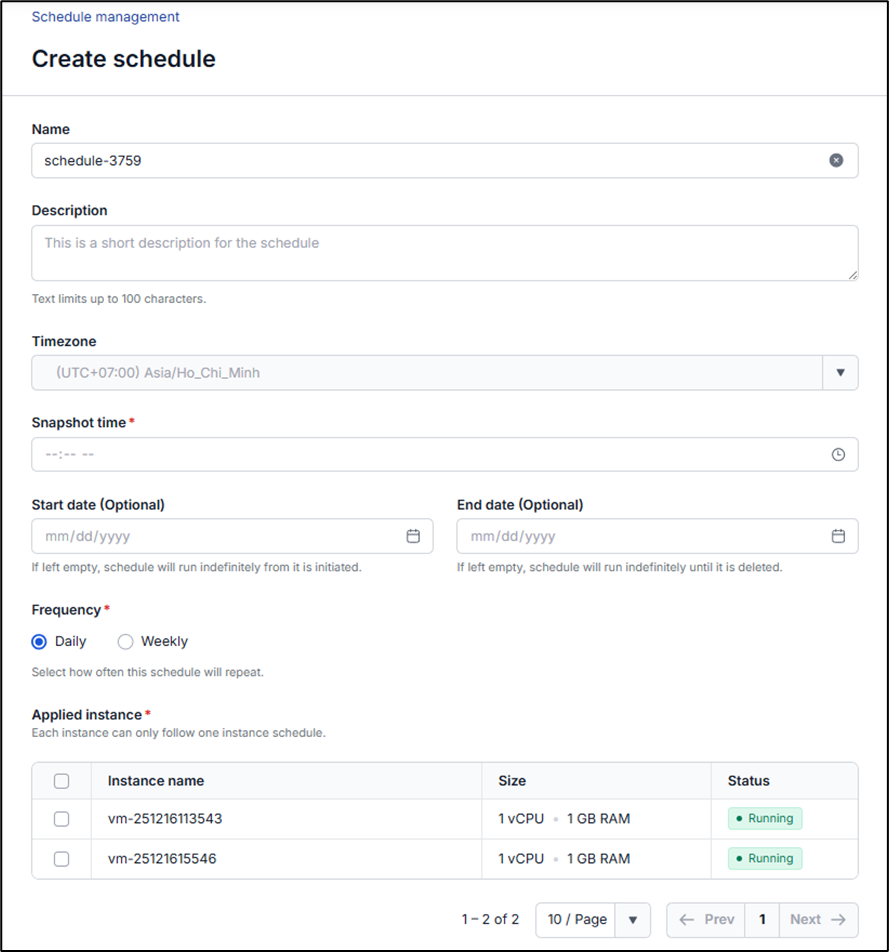This screenshot has width=889, height=952.
Task: Clear the Name field with the X icon
Action: click(836, 160)
